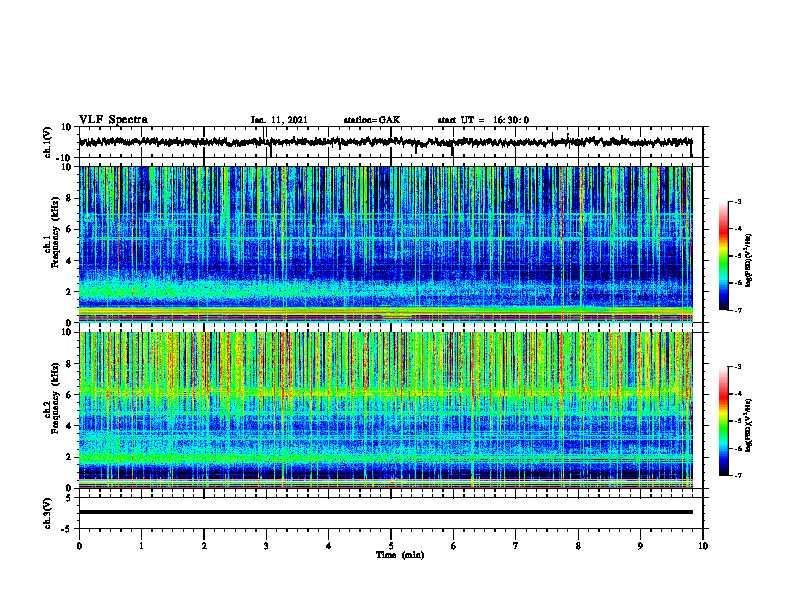Click the "8" kHz tick on ch.1 spectrogram
Viewport: 792px width, 612px height.
[x=70, y=198]
